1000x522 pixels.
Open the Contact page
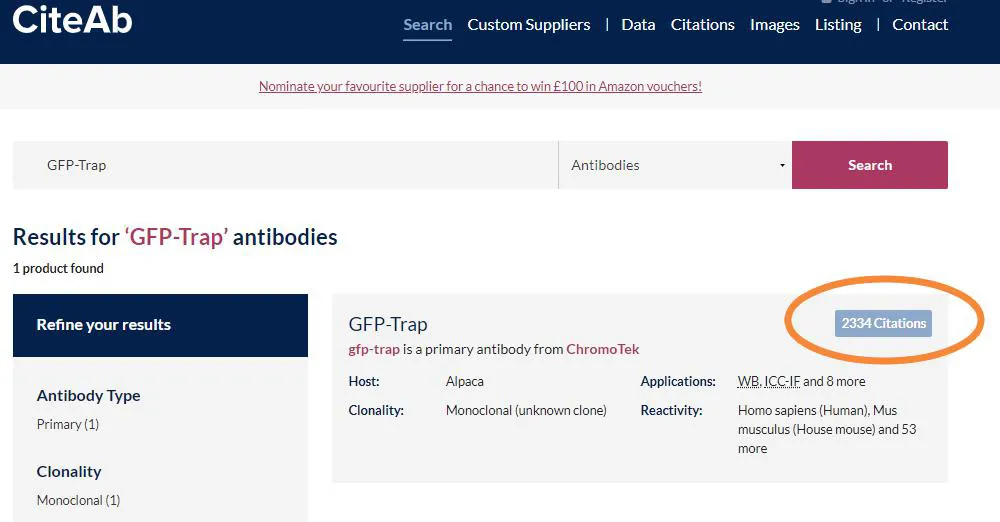click(x=920, y=25)
